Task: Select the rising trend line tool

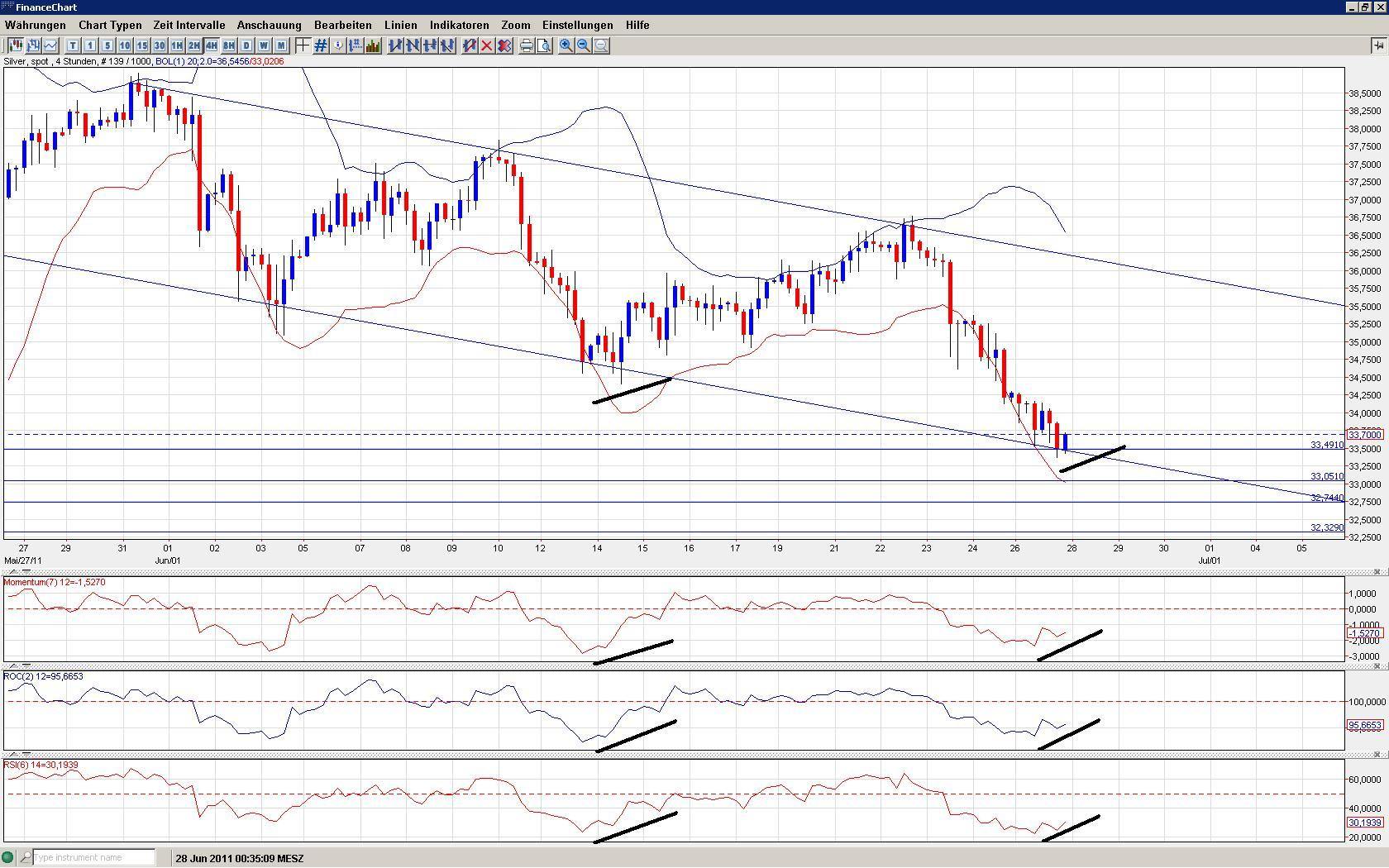Action: pos(395,45)
